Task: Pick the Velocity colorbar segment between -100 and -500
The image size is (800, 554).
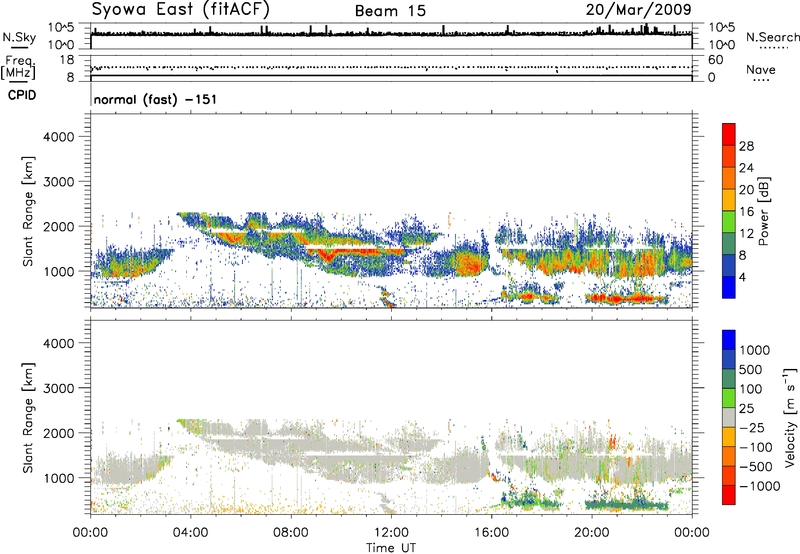Action: click(x=729, y=456)
